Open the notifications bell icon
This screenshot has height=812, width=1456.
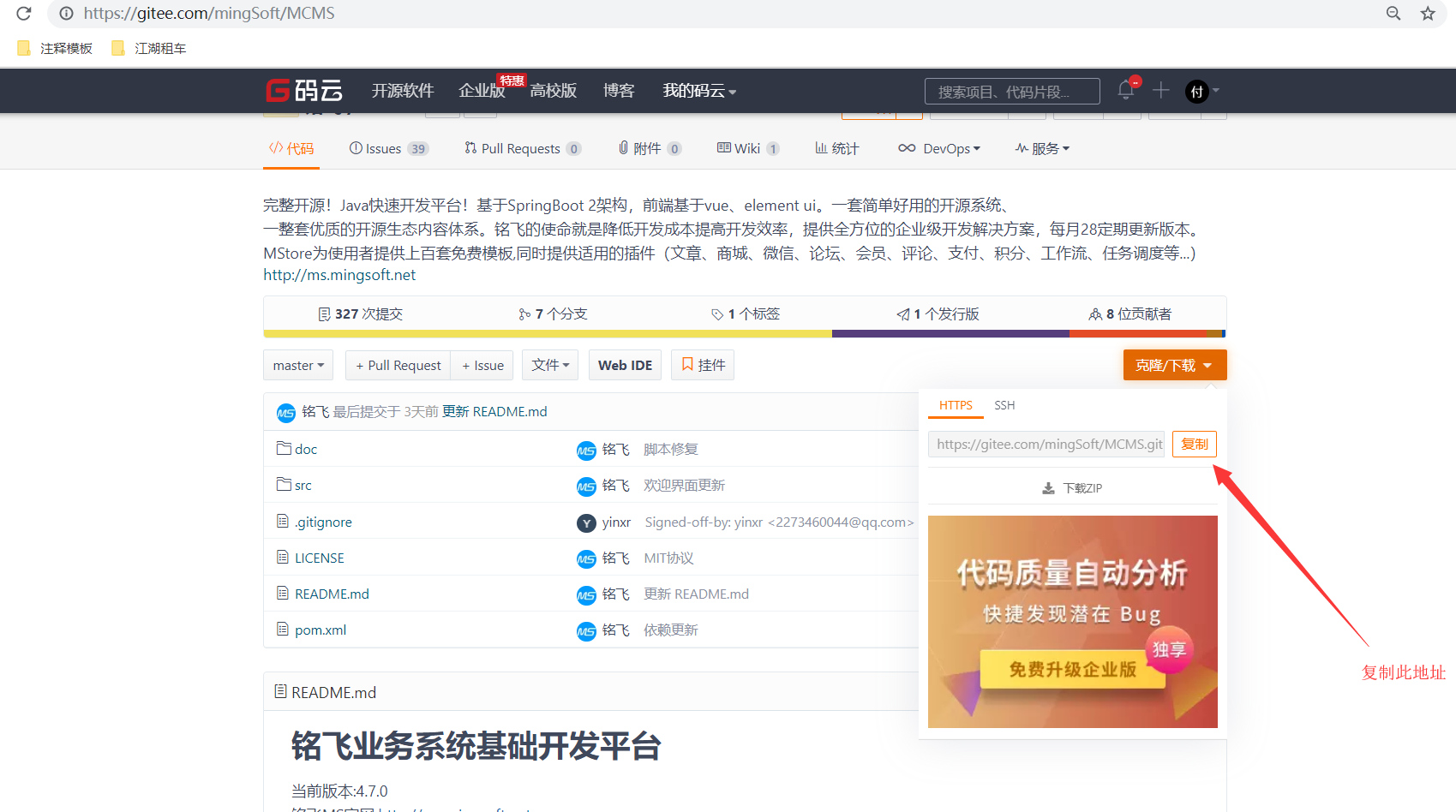pos(1126,90)
